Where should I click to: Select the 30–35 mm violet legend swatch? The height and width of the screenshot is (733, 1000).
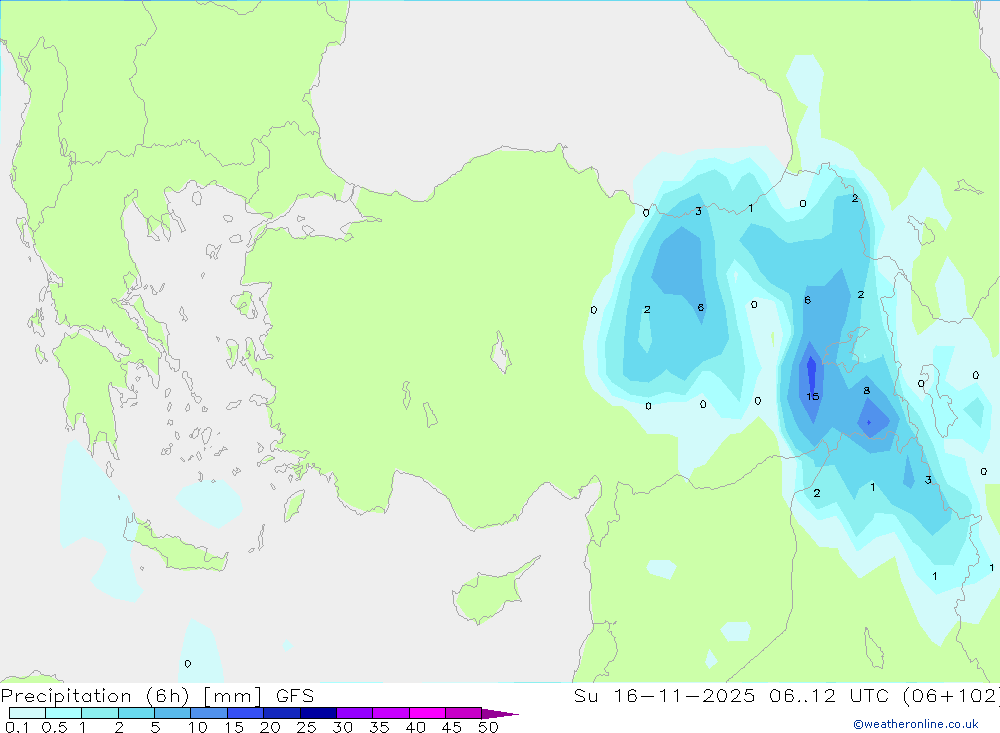click(x=355, y=713)
